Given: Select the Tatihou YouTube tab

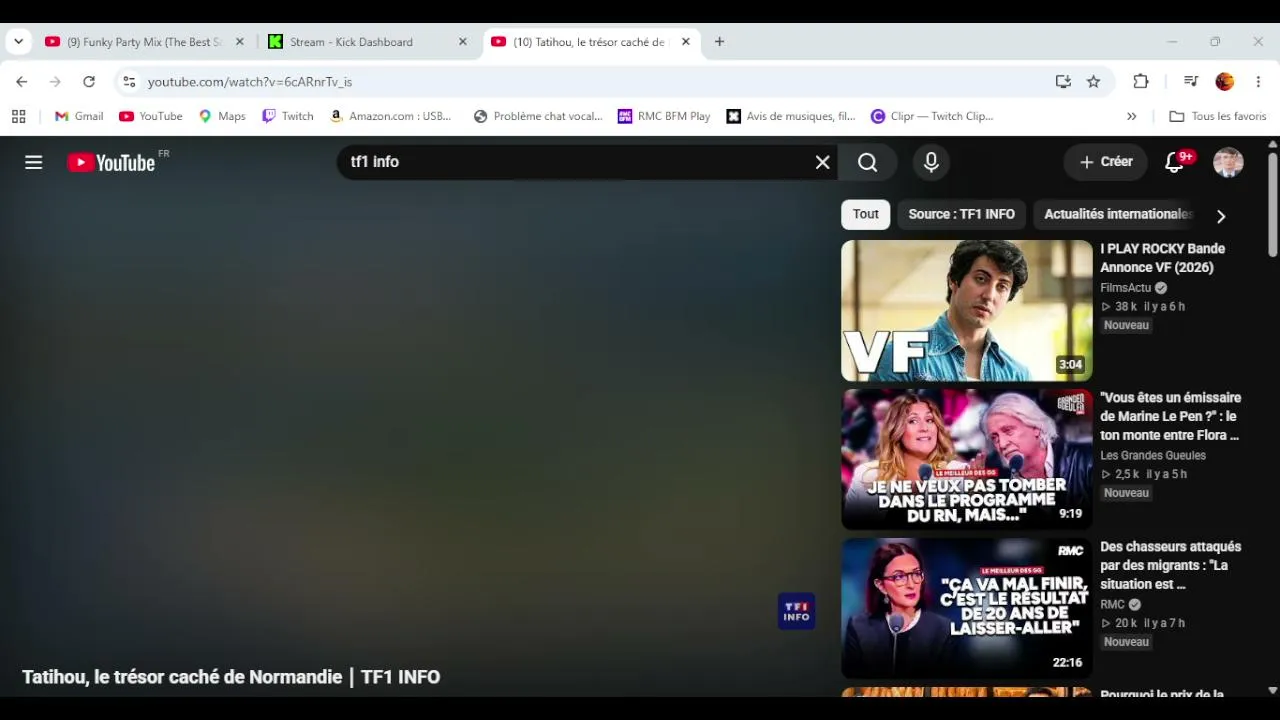Looking at the screenshot, I should 590,42.
